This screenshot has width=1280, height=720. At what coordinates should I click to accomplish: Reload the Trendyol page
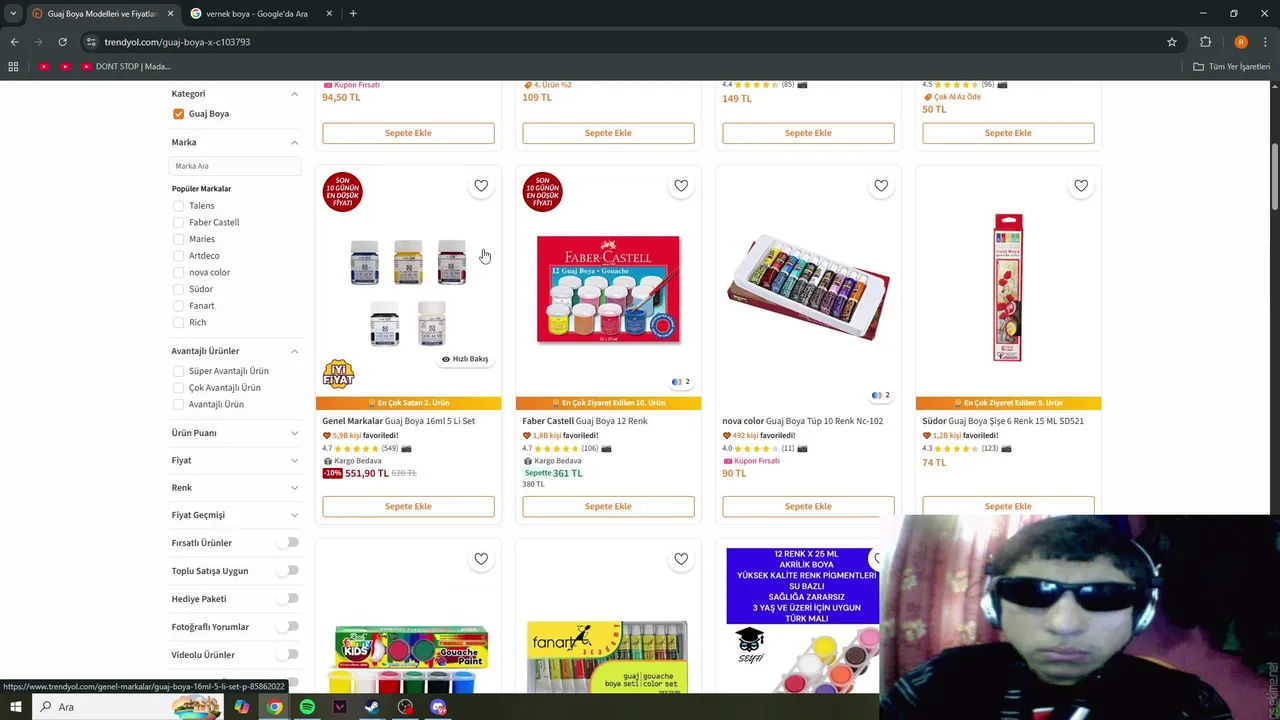pos(62,42)
